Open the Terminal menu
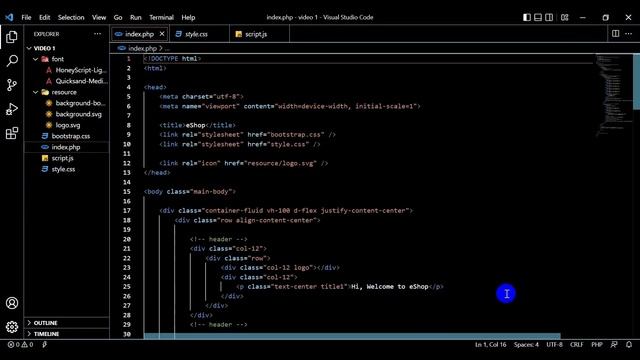640x360 pixels. (x=161, y=17)
